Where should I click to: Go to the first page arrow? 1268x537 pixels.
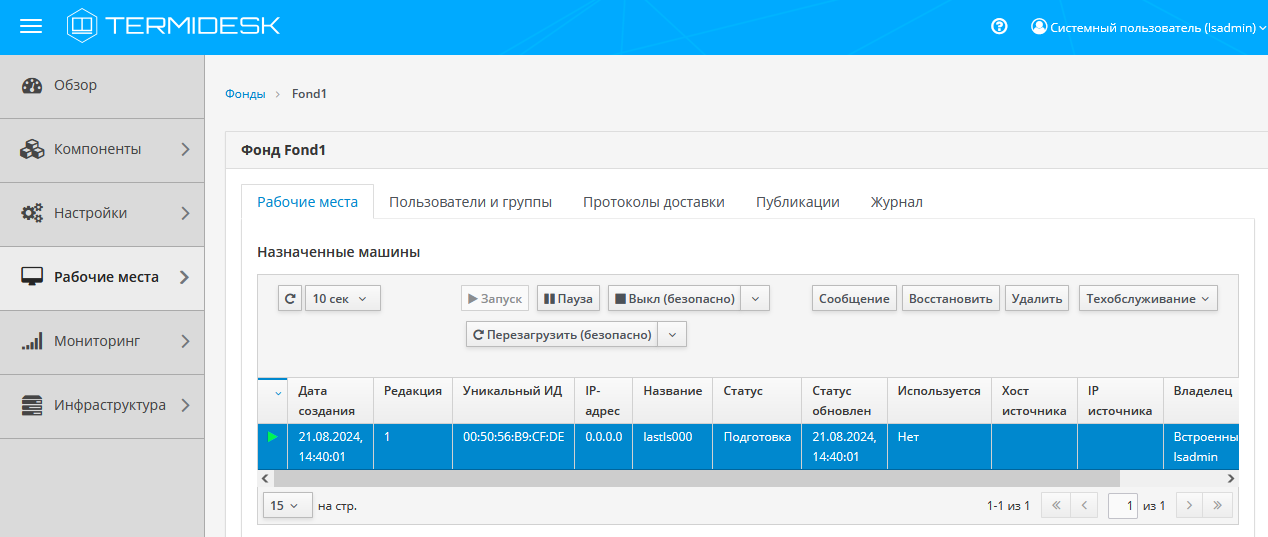(1055, 506)
